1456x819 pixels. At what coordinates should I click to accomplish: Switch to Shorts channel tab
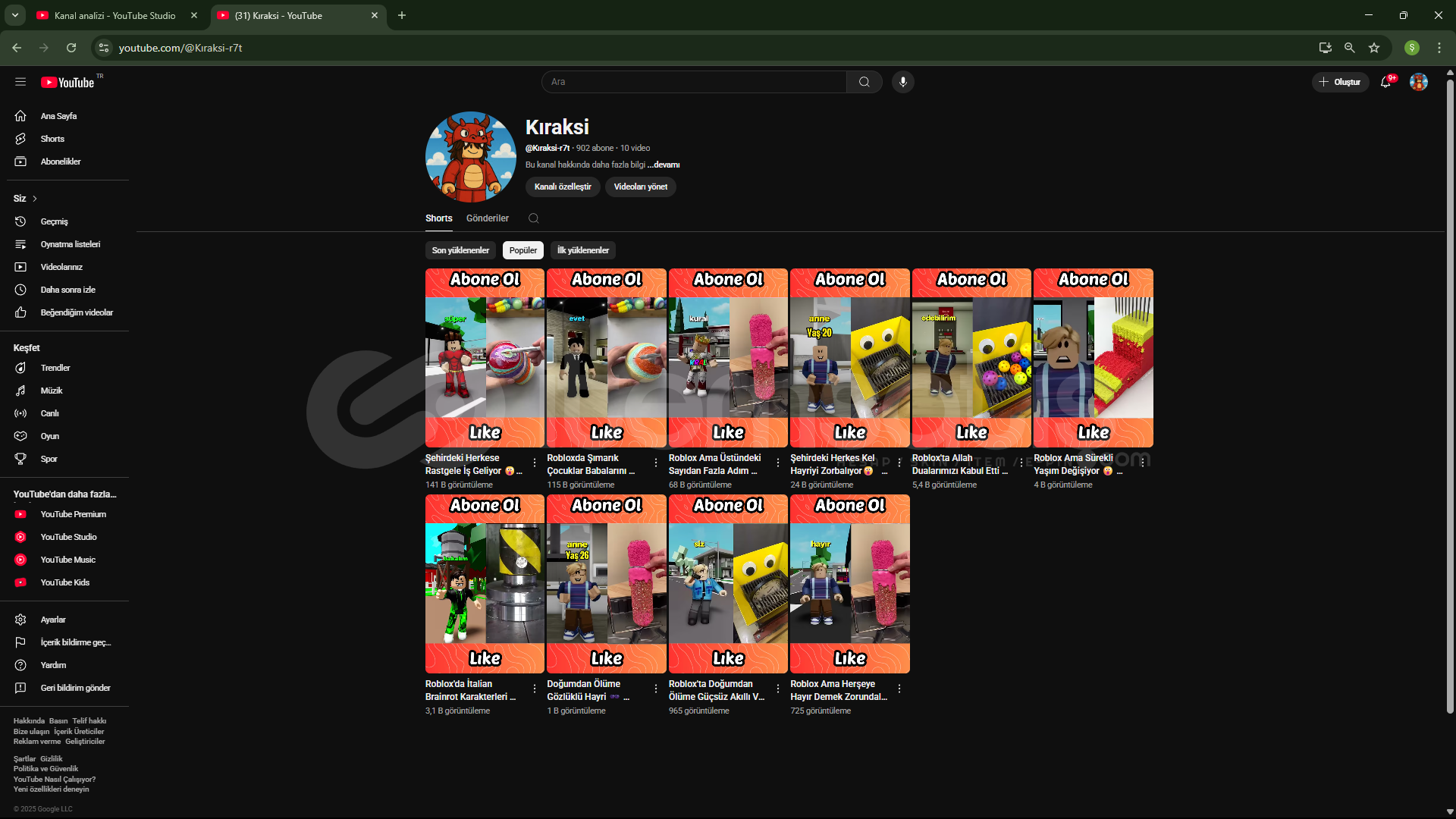439,218
